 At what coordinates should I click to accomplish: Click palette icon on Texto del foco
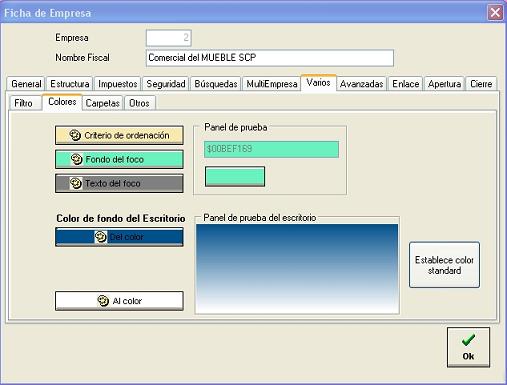pyautogui.click(x=76, y=183)
